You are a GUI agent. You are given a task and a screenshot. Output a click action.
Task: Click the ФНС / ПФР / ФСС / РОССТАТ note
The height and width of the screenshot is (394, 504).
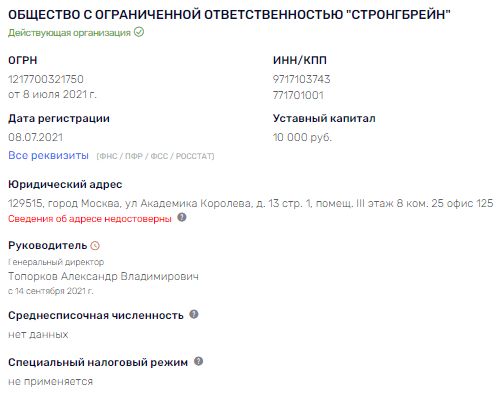(155, 156)
